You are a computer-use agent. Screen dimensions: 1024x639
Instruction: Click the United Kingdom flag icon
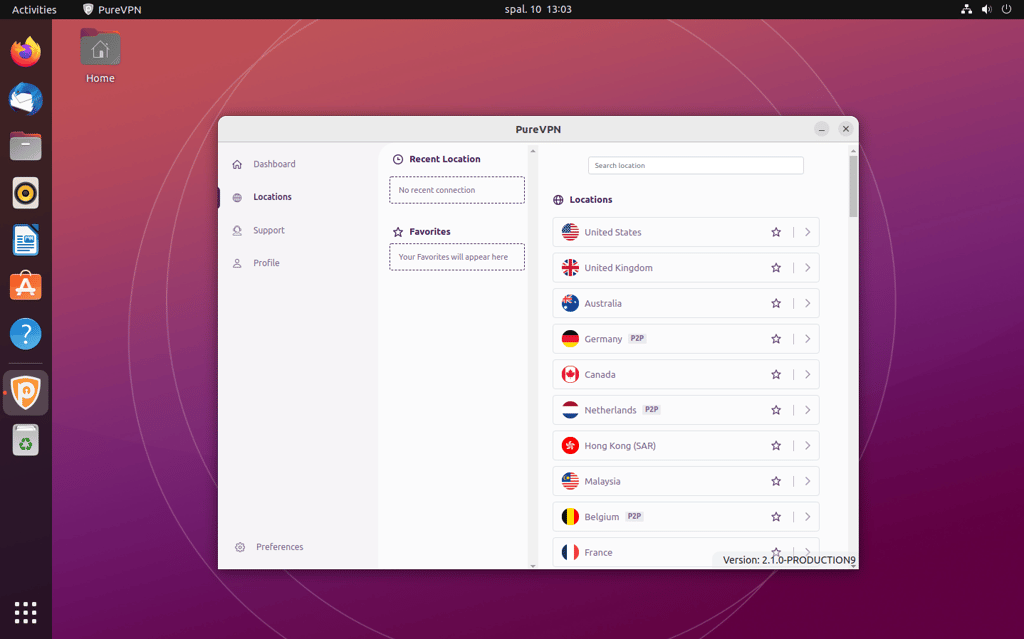[x=570, y=268]
